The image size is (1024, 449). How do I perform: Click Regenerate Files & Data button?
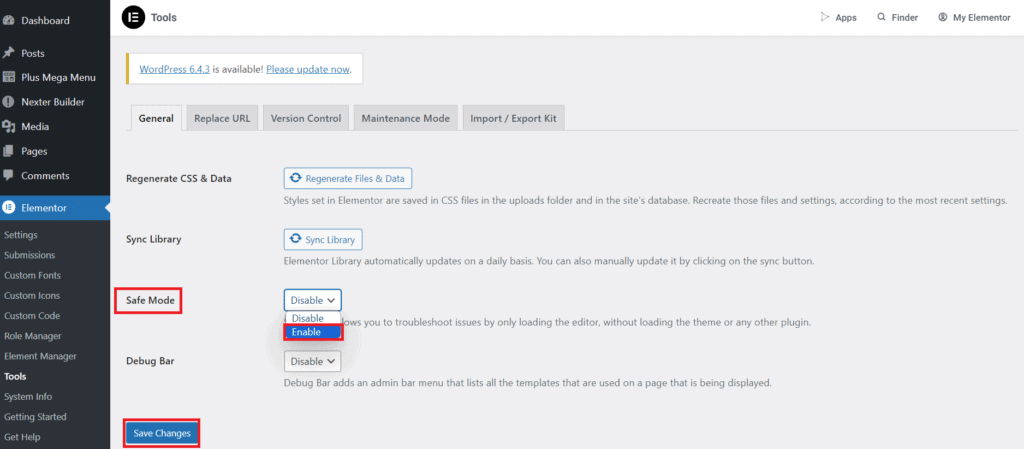[348, 179]
